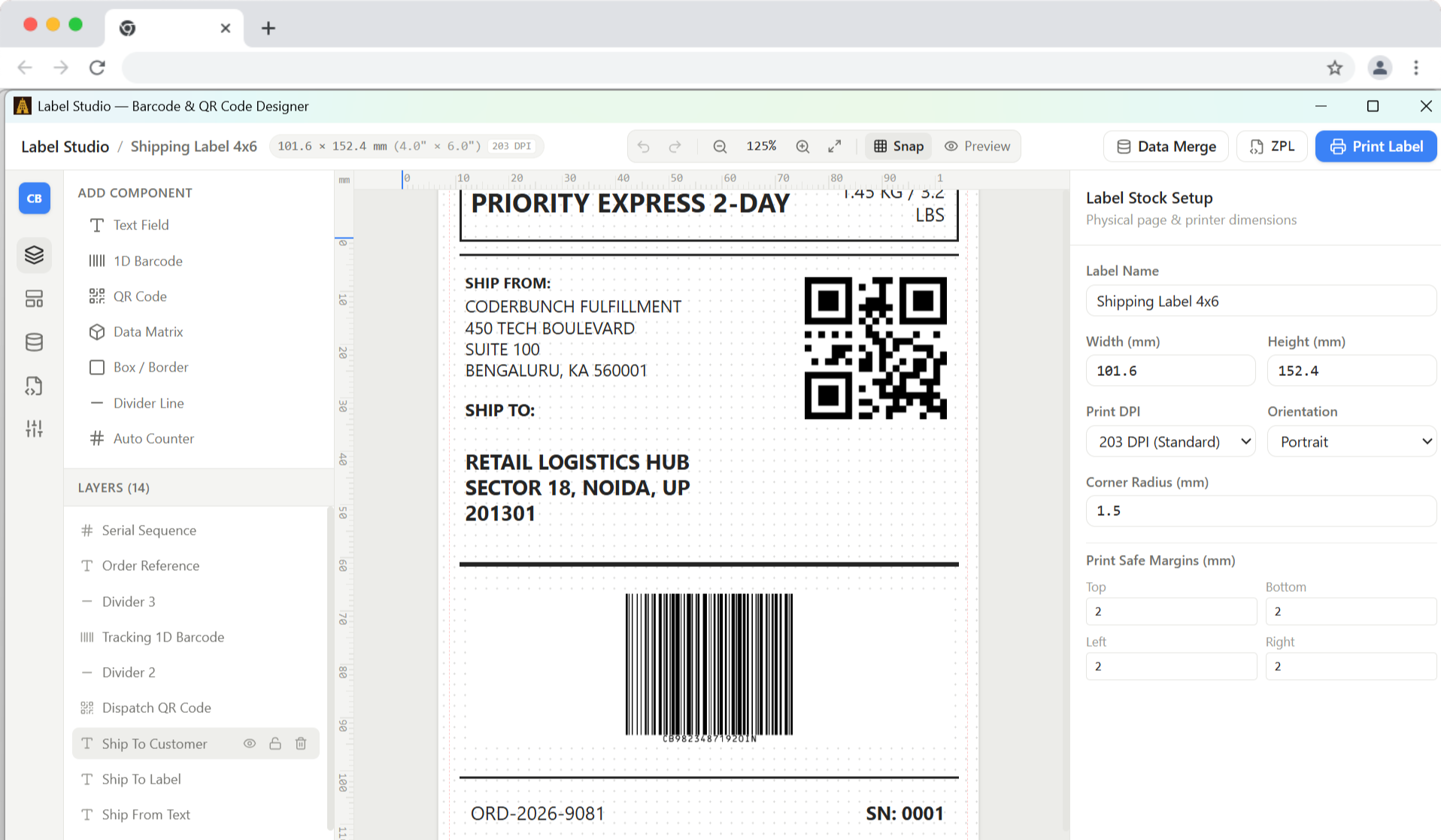The width and height of the screenshot is (1441, 840).
Task: Click the Width (mm) field
Action: click(x=1170, y=371)
